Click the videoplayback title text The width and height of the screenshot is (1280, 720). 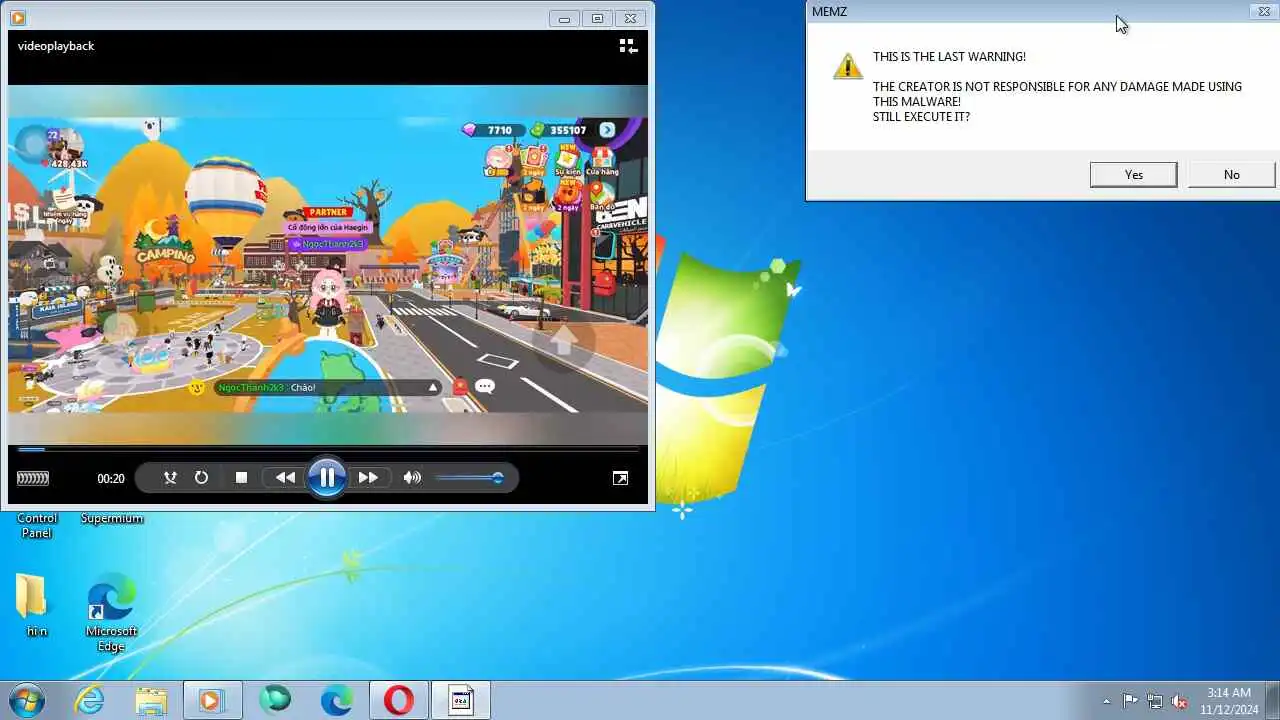click(x=56, y=46)
